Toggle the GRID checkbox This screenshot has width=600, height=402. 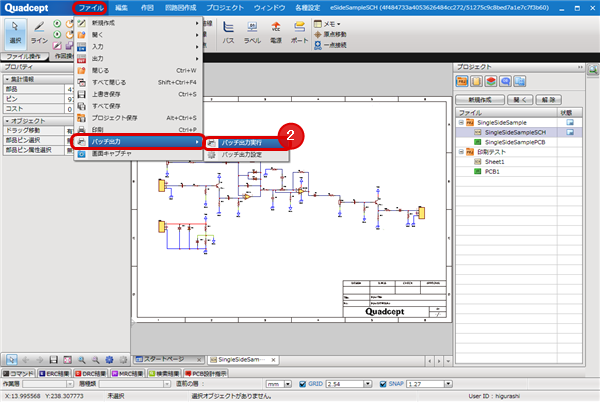pos(303,384)
